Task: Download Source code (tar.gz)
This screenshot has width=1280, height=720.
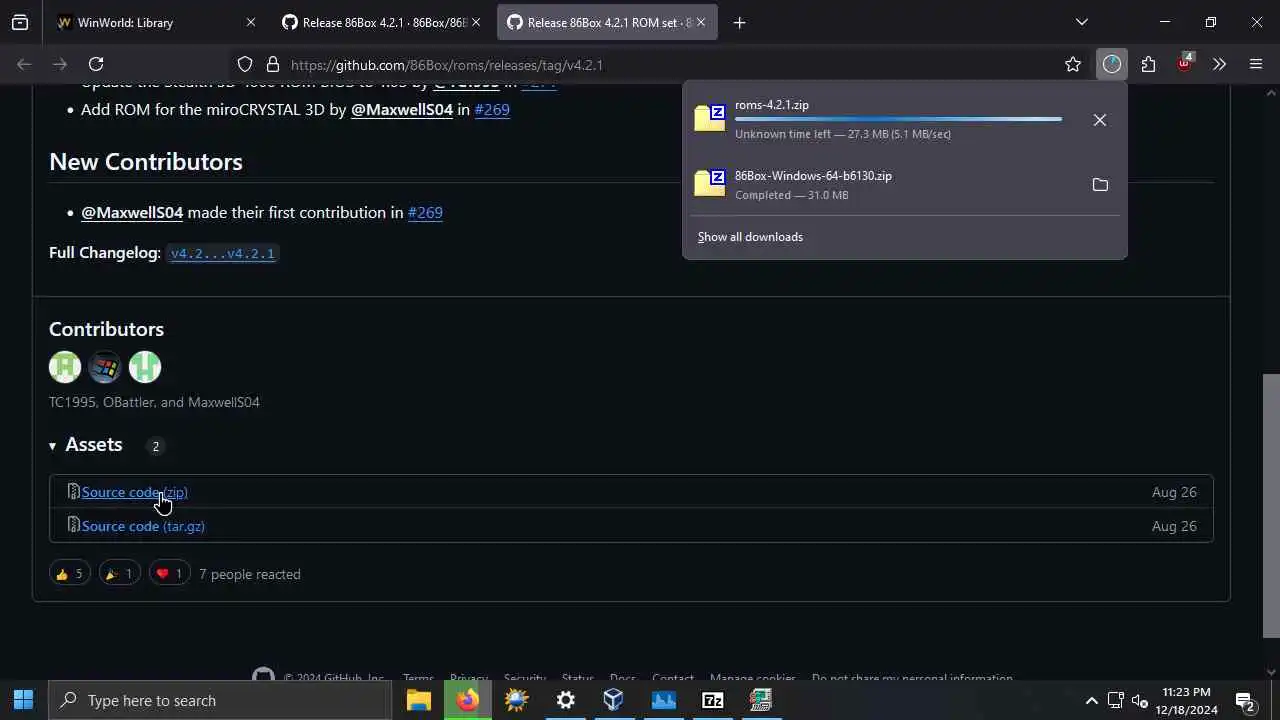Action: pos(143,526)
